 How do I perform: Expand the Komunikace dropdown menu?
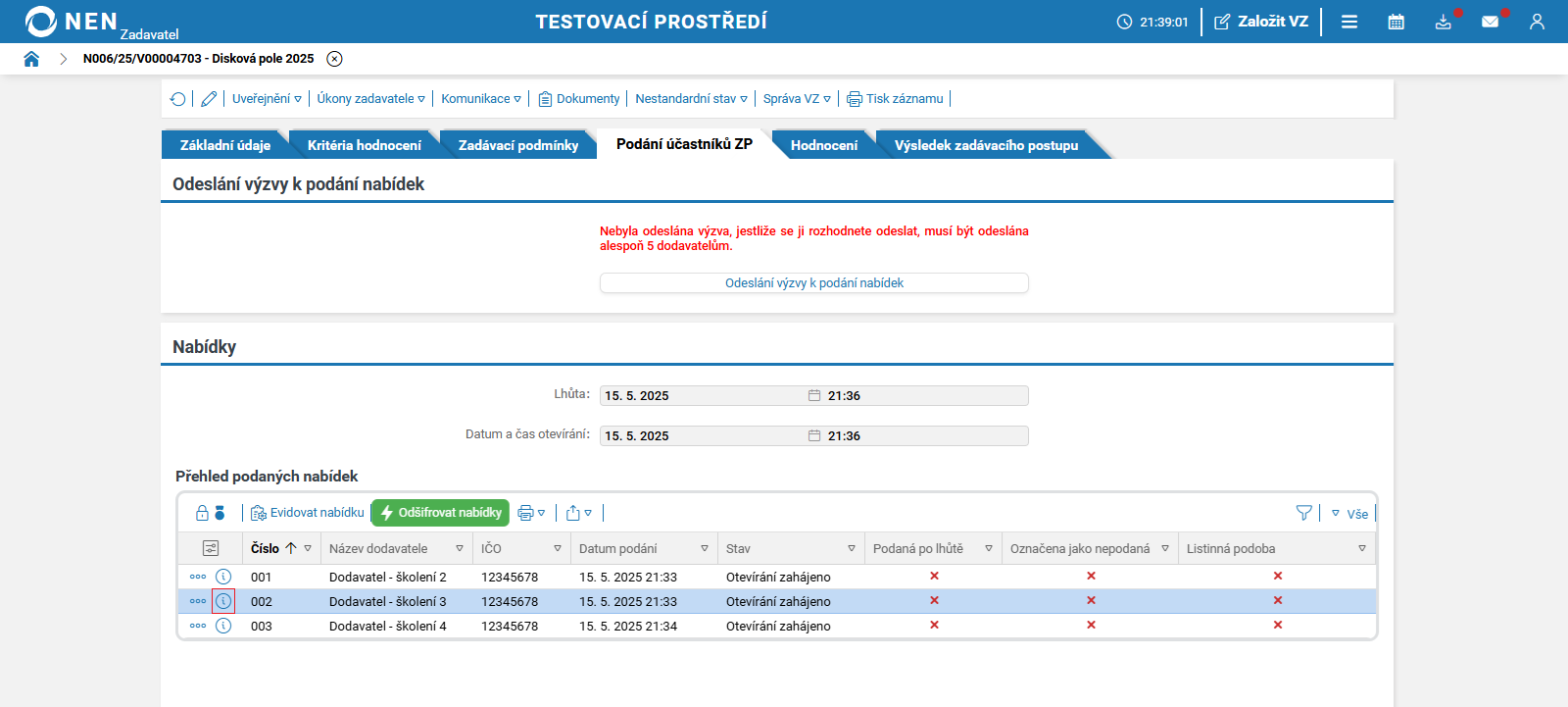click(480, 99)
